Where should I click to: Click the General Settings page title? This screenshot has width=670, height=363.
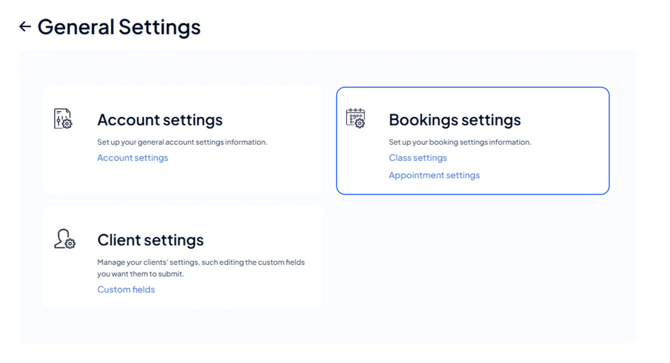(119, 27)
